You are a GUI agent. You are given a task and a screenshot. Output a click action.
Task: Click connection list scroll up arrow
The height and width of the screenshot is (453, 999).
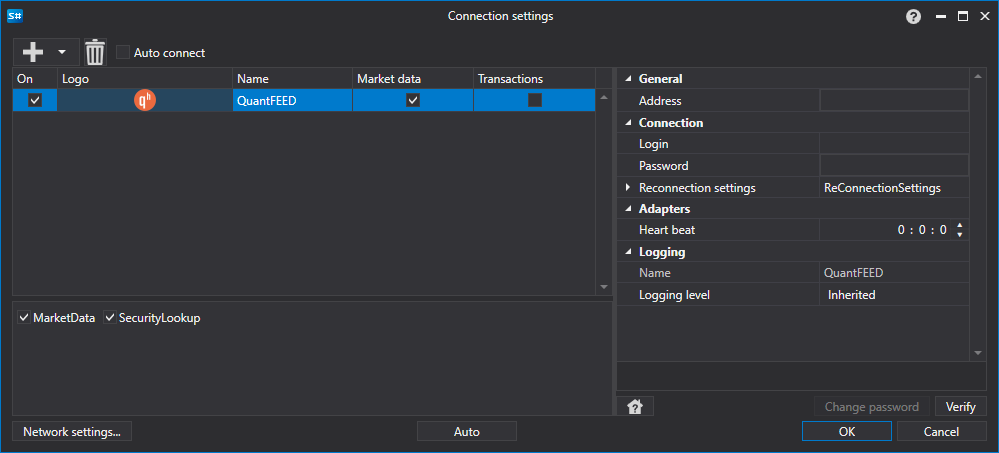pyautogui.click(x=604, y=98)
